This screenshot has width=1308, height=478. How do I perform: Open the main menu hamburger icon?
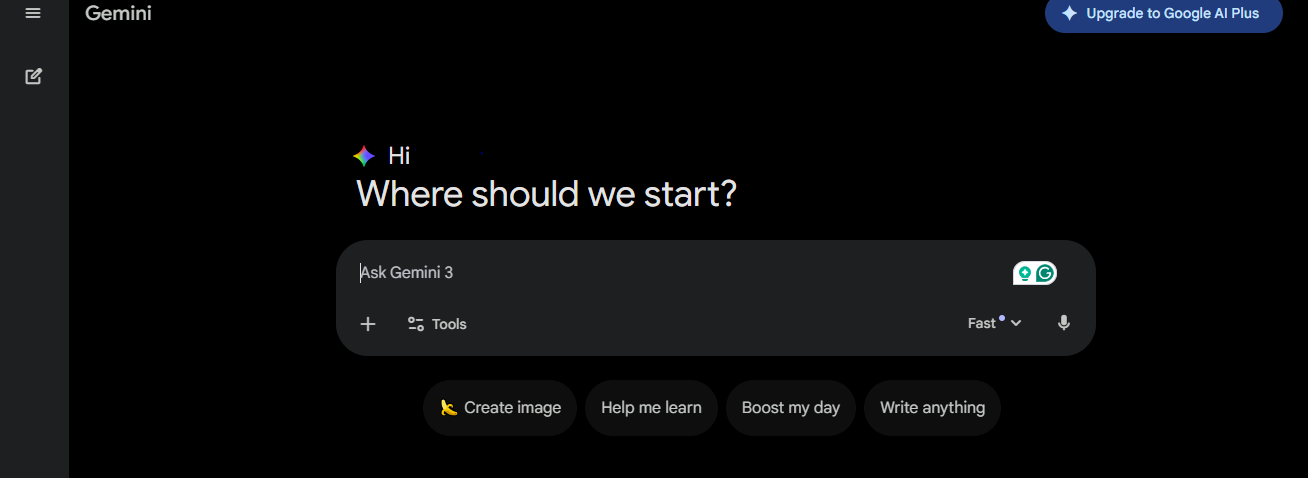pyautogui.click(x=33, y=13)
